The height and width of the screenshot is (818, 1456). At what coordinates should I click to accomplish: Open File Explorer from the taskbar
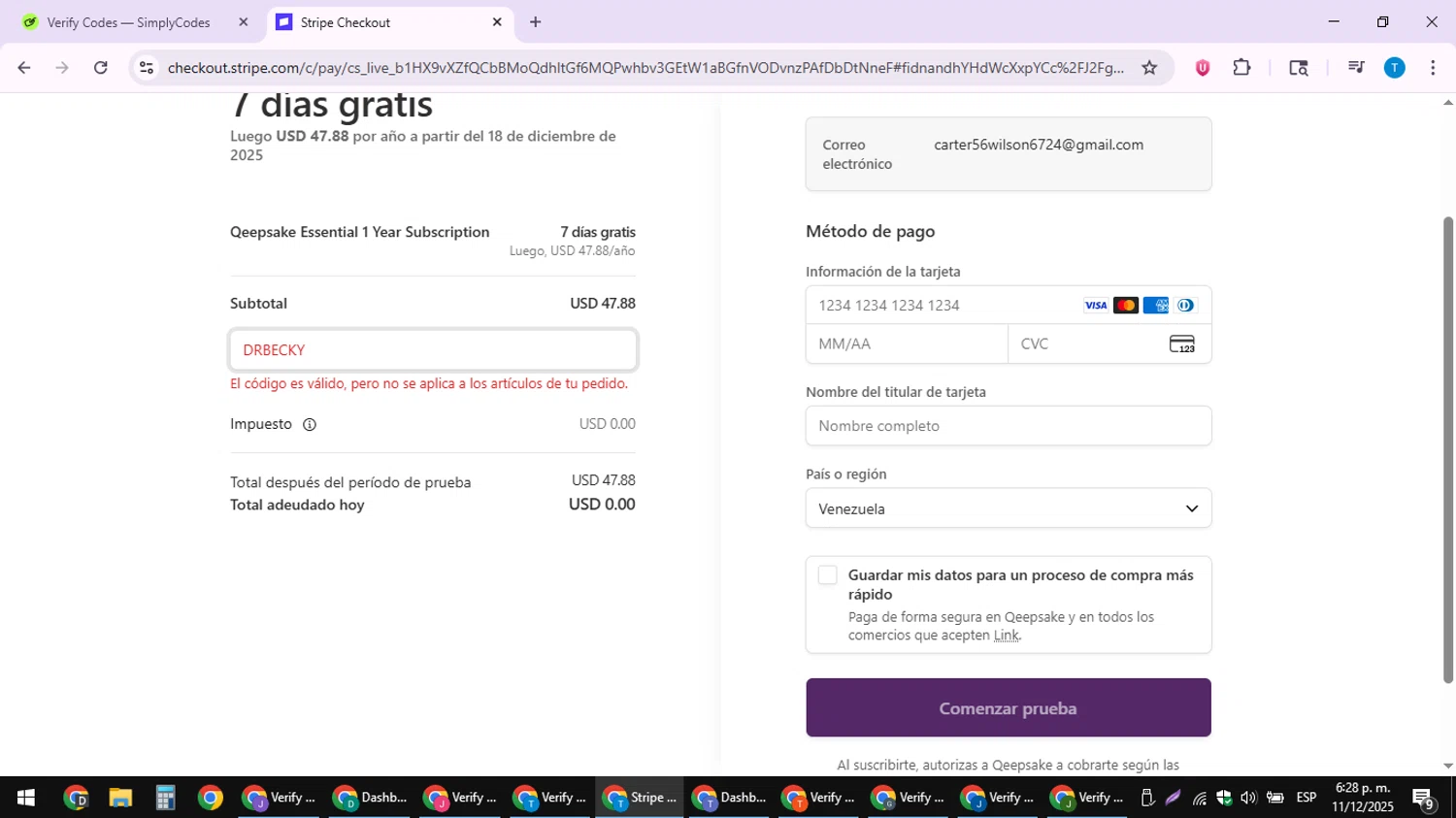(120, 798)
